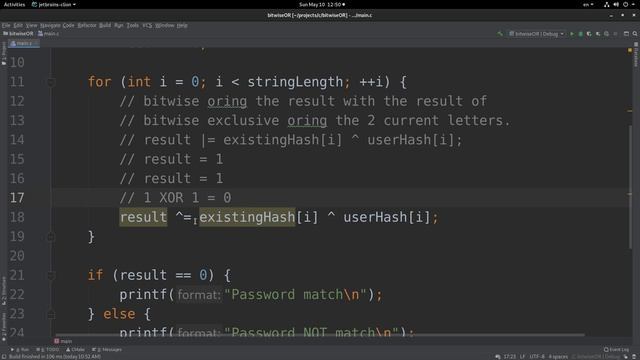This screenshot has width=640, height=360.
Task: Collapse the if block fold marker on line 21
Action: coord(51,276)
